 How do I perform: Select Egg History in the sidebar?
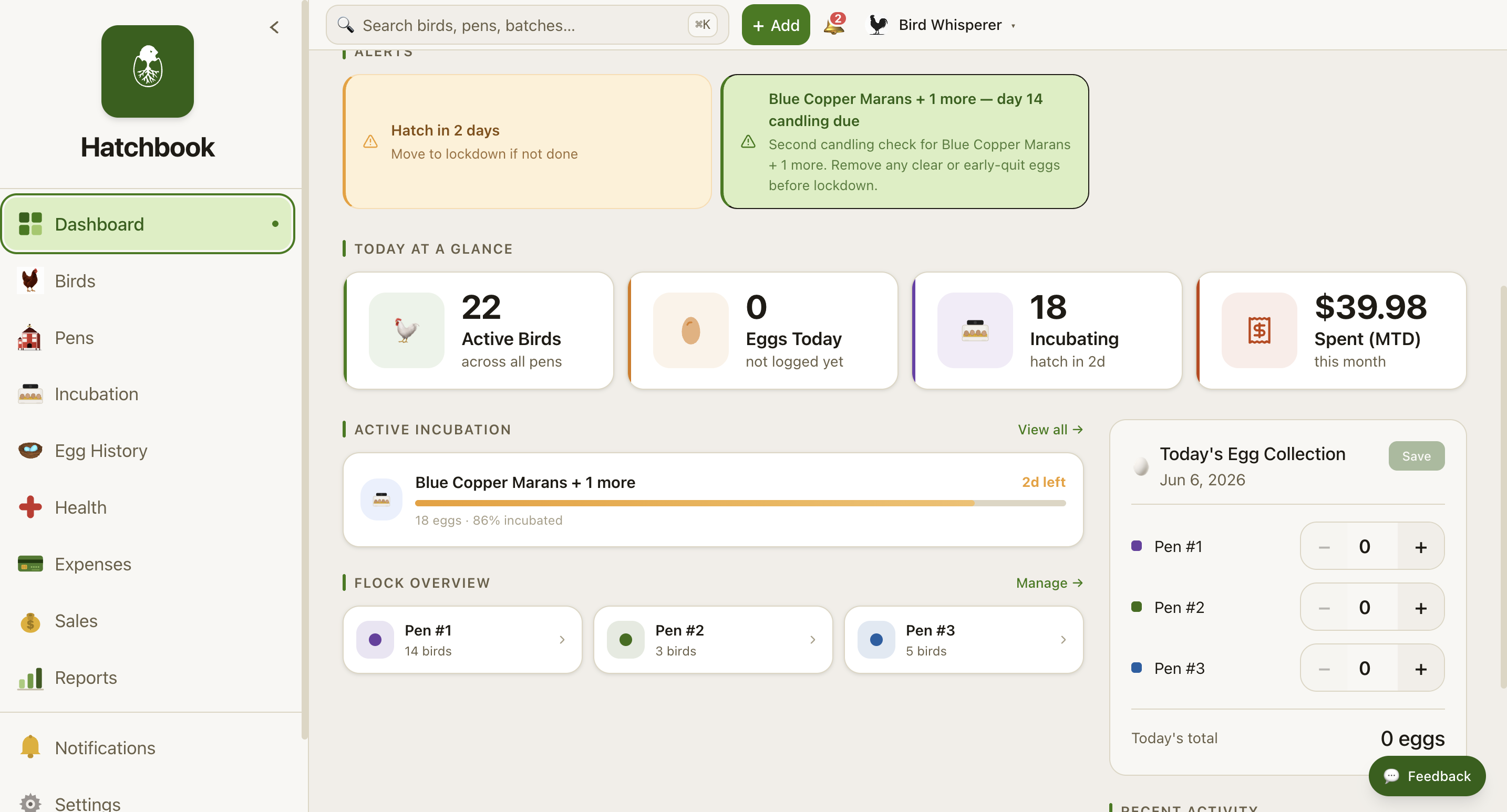pos(148,451)
